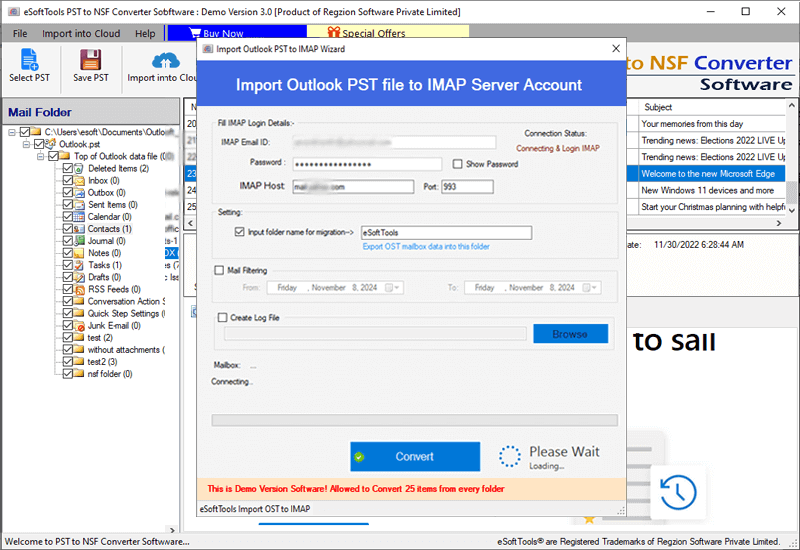Click the From date calendar icon
Screen dimensions: 800x550
pyautogui.click(x=389, y=288)
